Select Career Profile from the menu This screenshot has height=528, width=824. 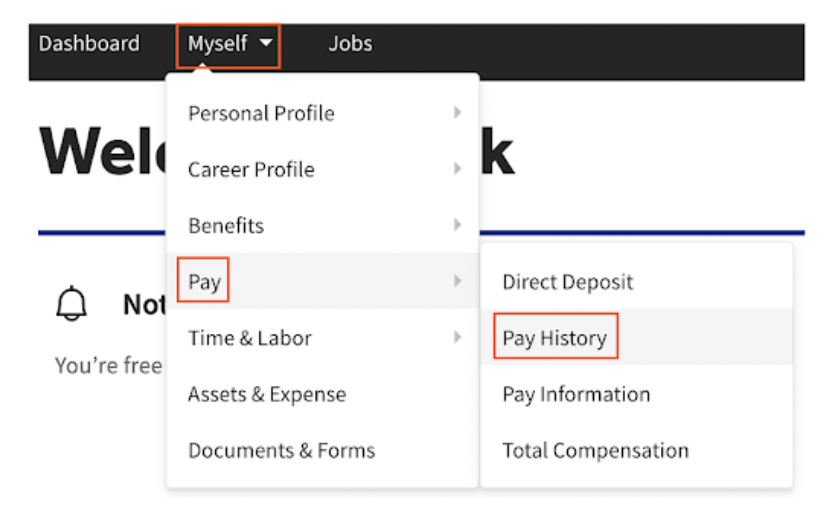click(251, 169)
